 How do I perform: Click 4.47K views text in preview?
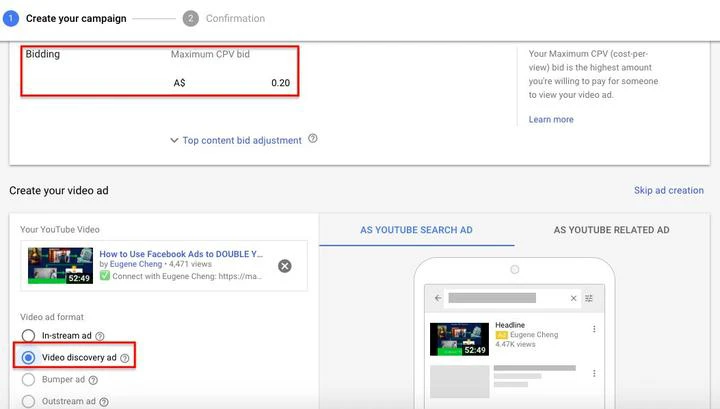(x=515, y=344)
